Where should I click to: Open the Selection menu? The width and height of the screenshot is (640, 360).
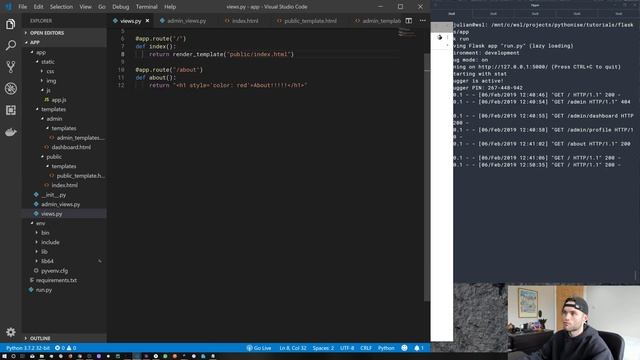click(x=61, y=7)
